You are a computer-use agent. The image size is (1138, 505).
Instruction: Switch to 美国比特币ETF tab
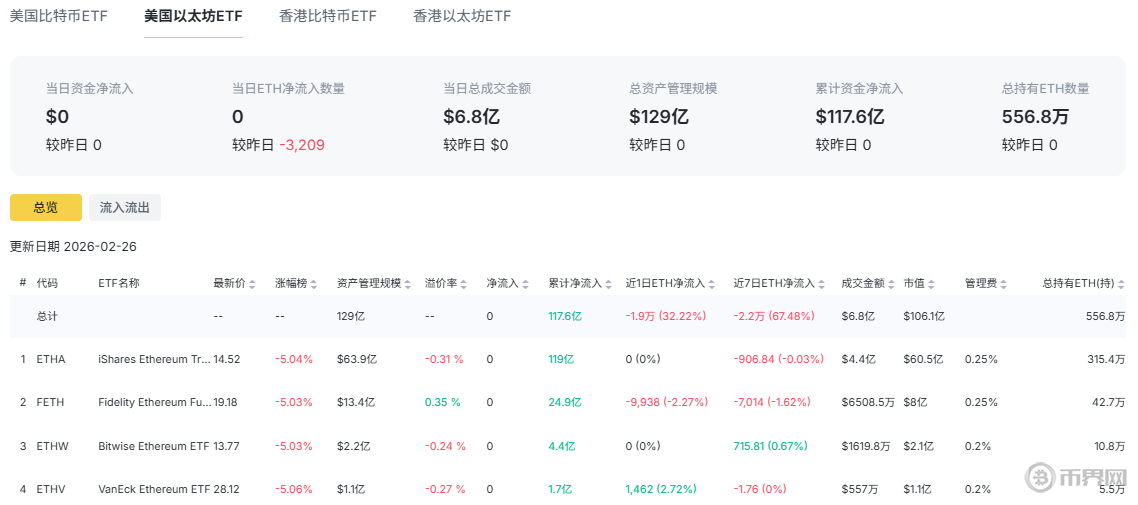58,16
